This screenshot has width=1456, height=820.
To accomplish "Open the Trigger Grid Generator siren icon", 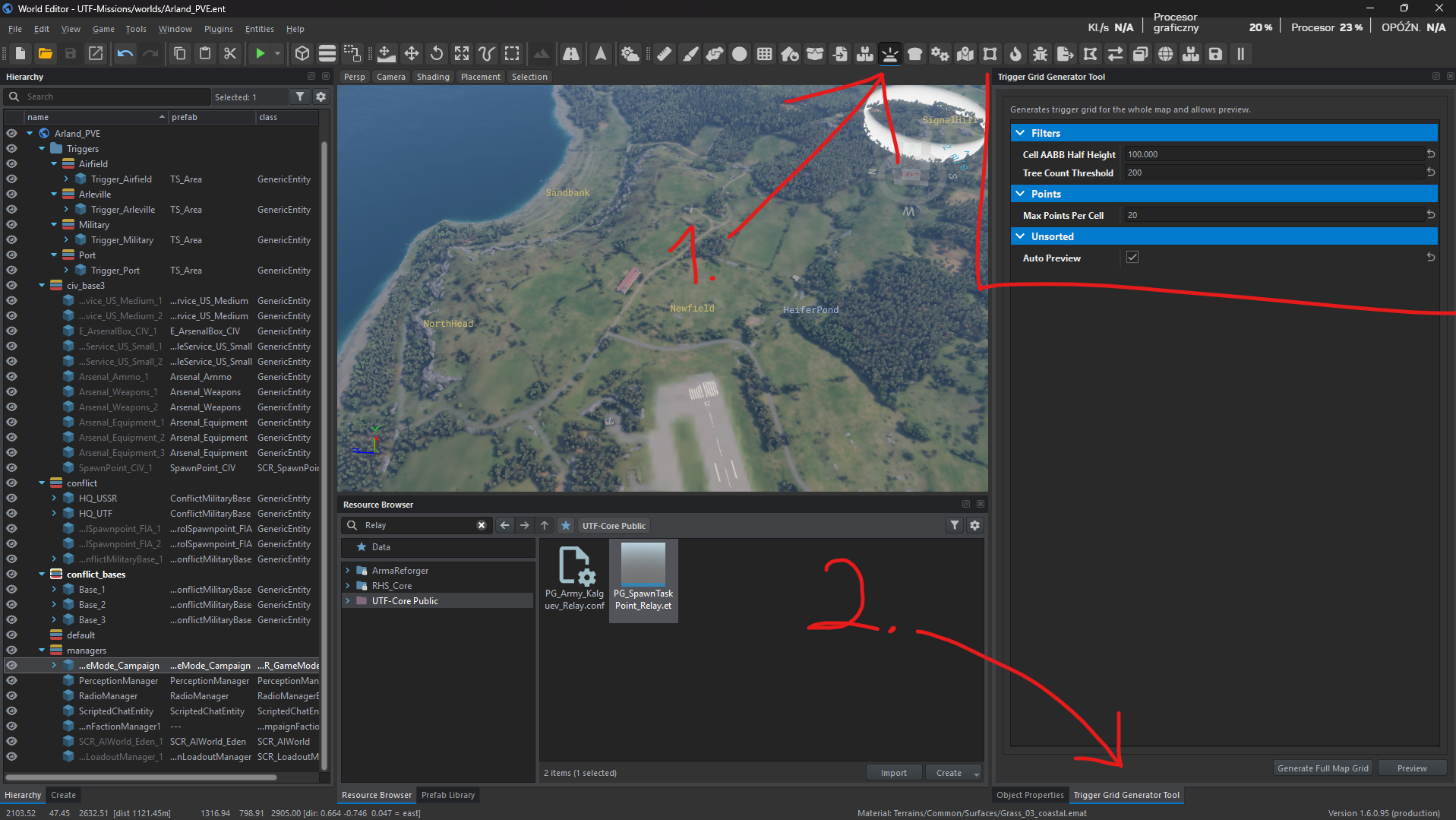I will coord(889,53).
